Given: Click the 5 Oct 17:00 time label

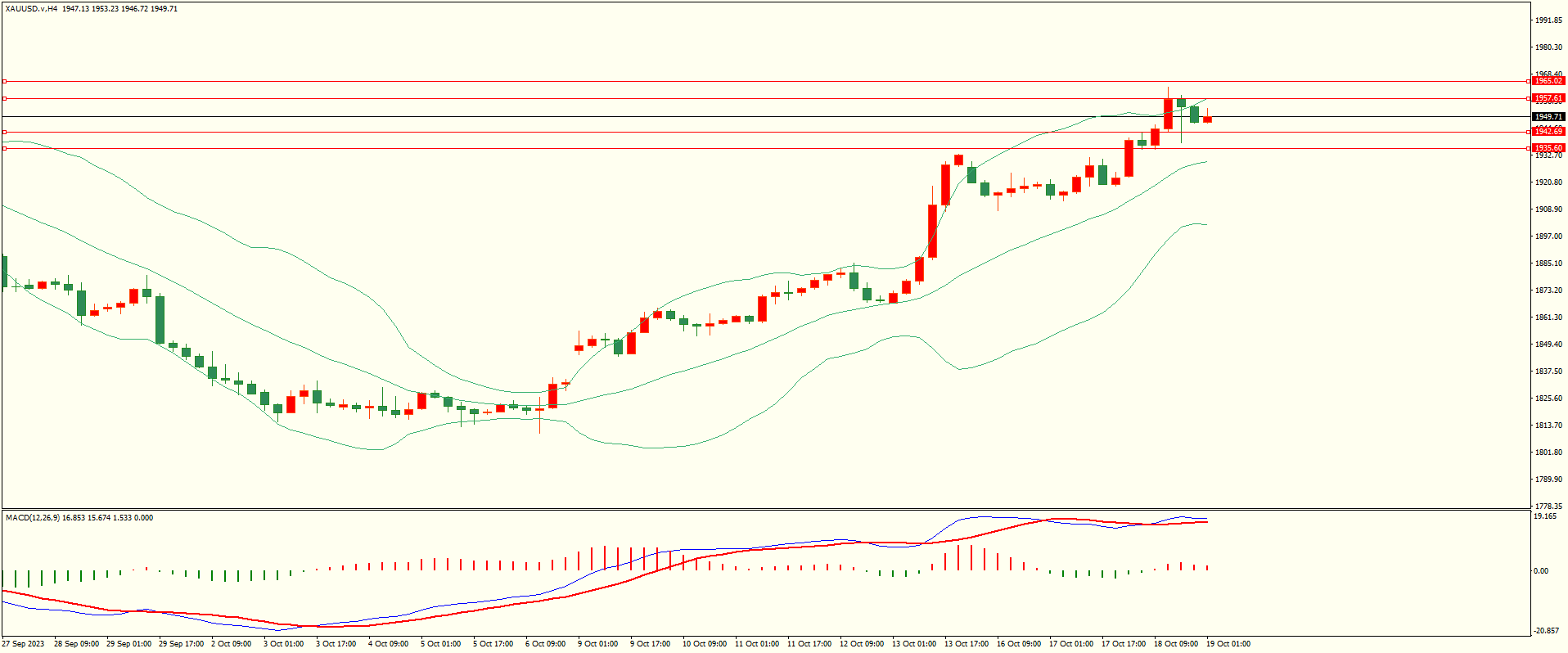Looking at the screenshot, I should pyautogui.click(x=493, y=644).
